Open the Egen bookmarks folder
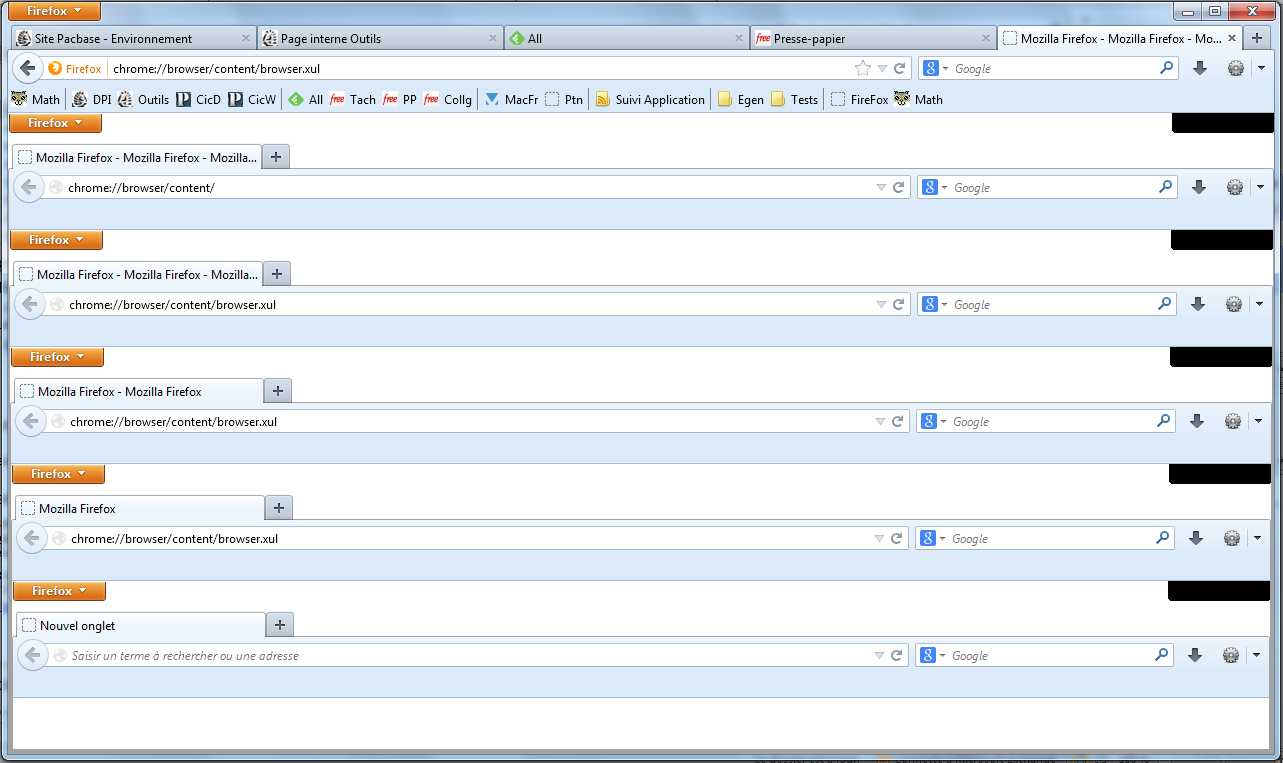1283x763 pixels. pyautogui.click(x=741, y=99)
